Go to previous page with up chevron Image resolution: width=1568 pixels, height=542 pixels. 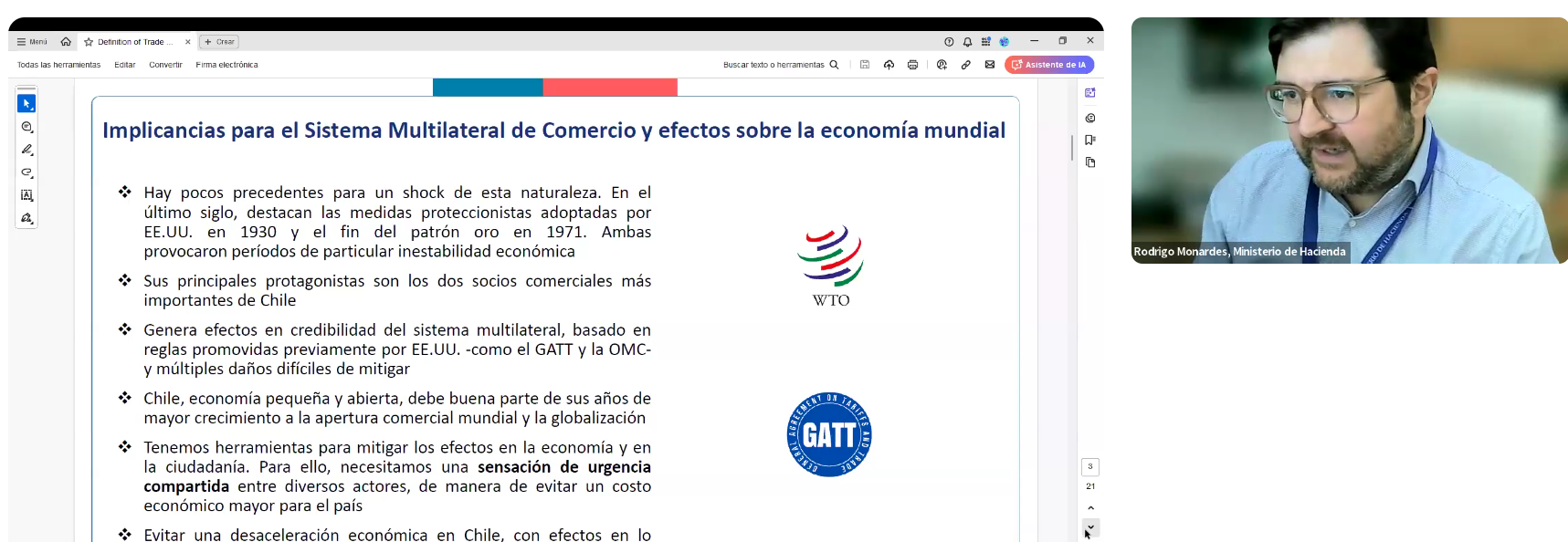tap(1090, 508)
